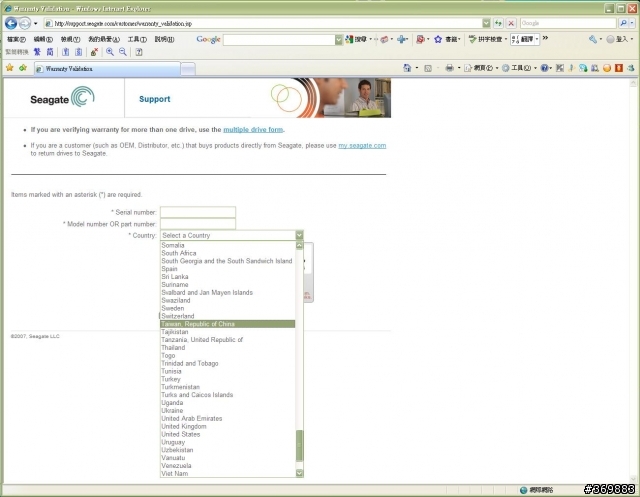Click the RSS feeds icon in command bar

(428, 68)
